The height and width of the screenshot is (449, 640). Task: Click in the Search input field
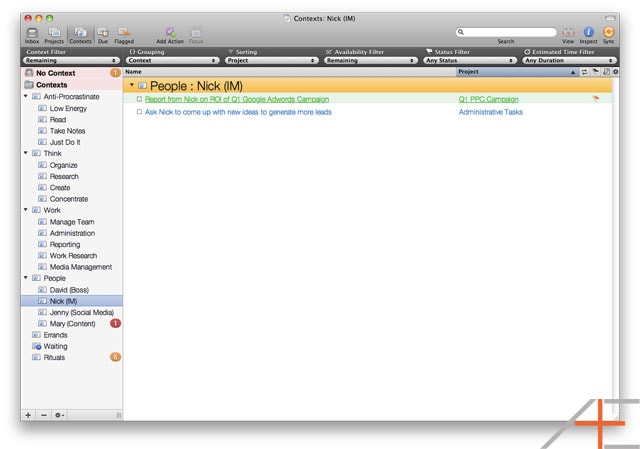pos(506,32)
